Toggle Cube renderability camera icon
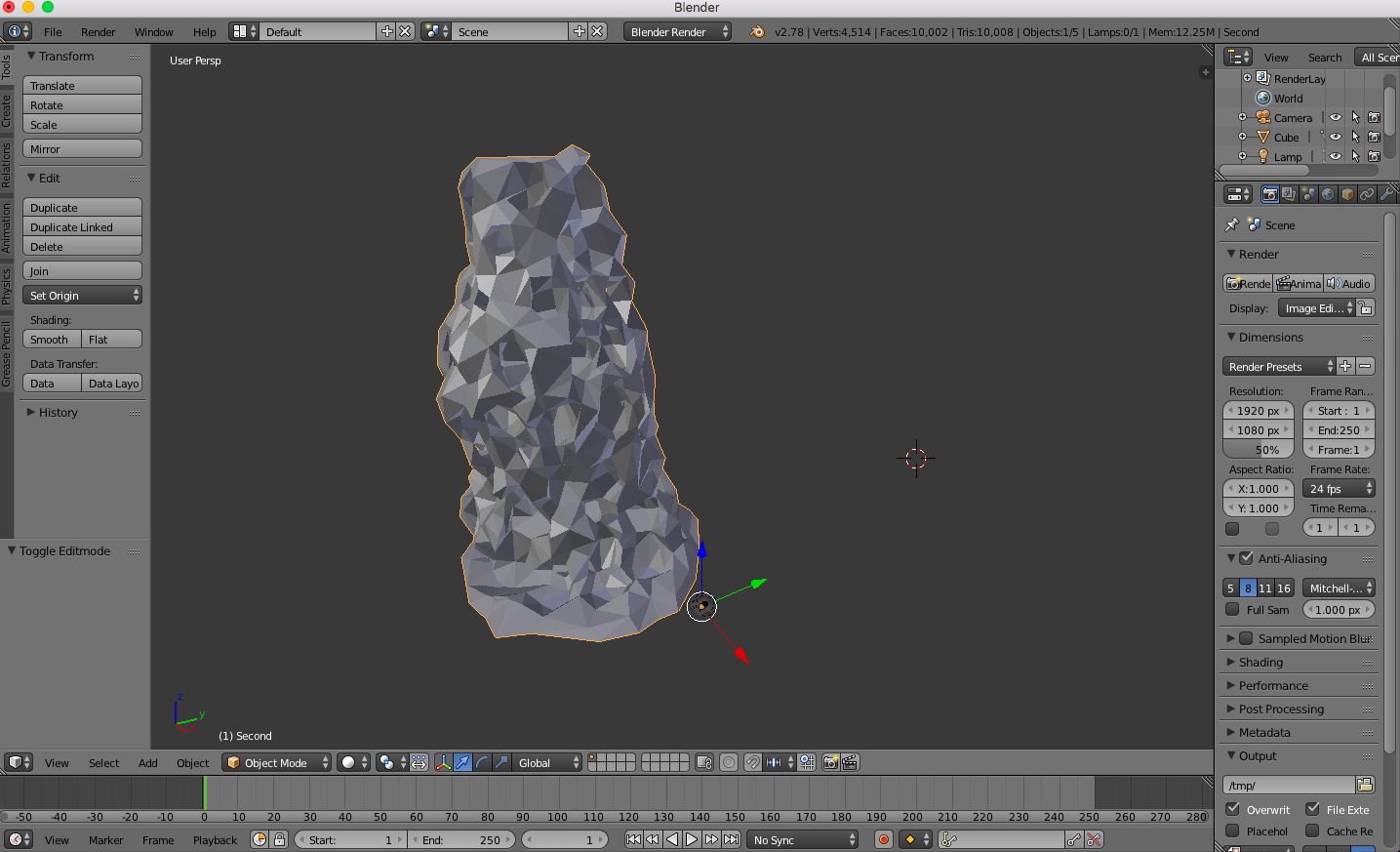Screen dimensions: 1400x852 [x=1374, y=137]
